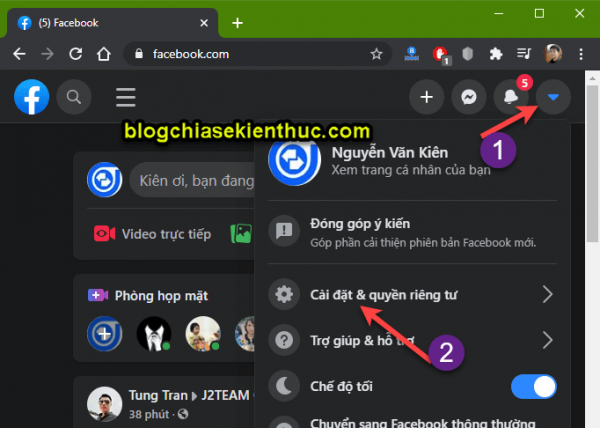600x428 pixels.
Task: Open Chrome three-dot menu
Action: [581, 54]
